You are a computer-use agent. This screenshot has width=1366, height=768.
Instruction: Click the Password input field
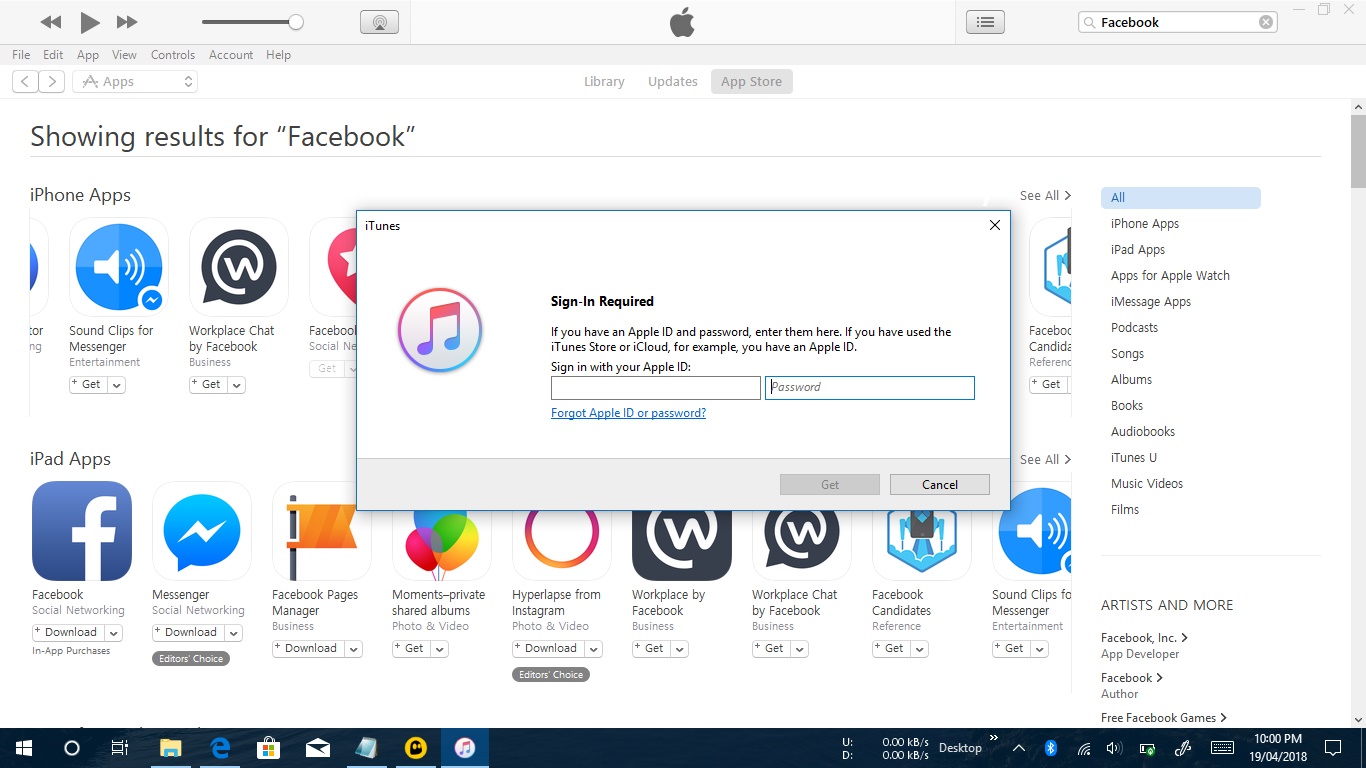coord(870,388)
